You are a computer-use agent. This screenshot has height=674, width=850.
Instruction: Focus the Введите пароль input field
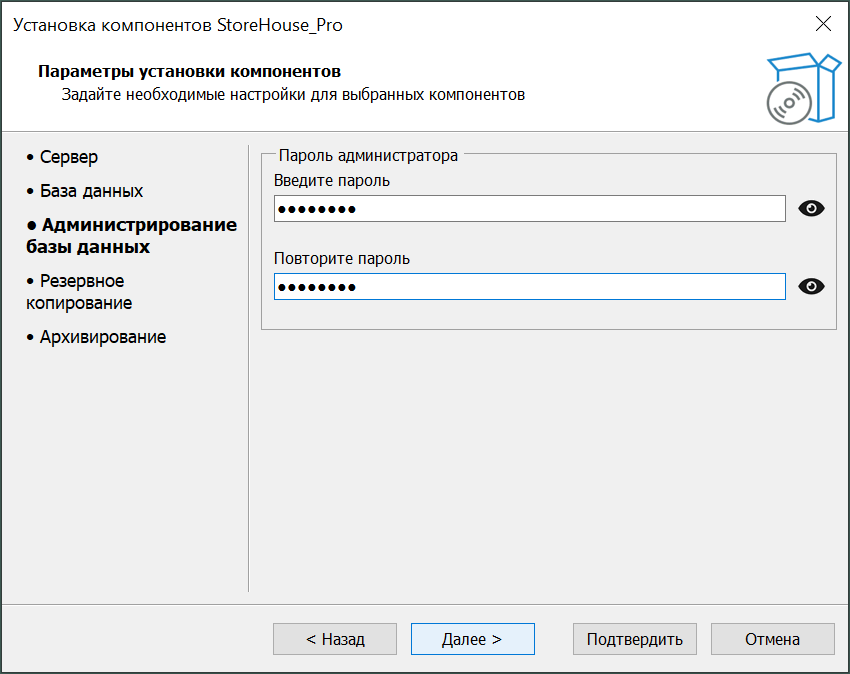pyautogui.click(x=529, y=209)
